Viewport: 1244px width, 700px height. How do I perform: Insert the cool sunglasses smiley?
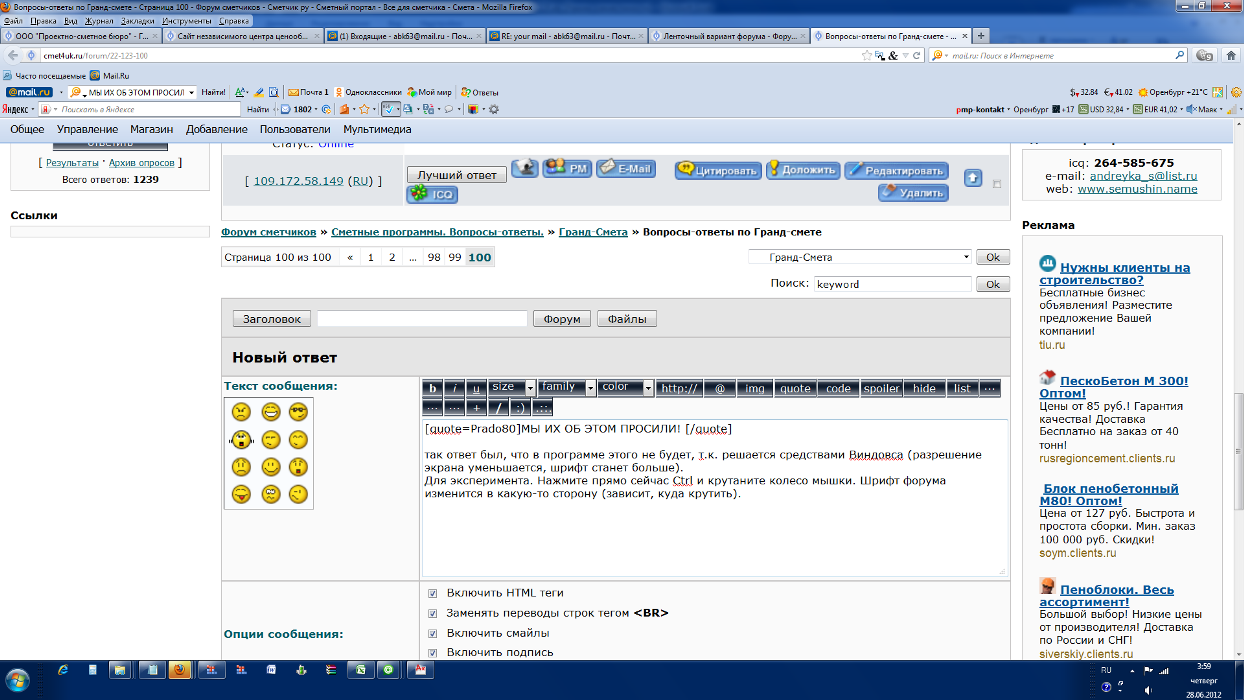coord(298,412)
